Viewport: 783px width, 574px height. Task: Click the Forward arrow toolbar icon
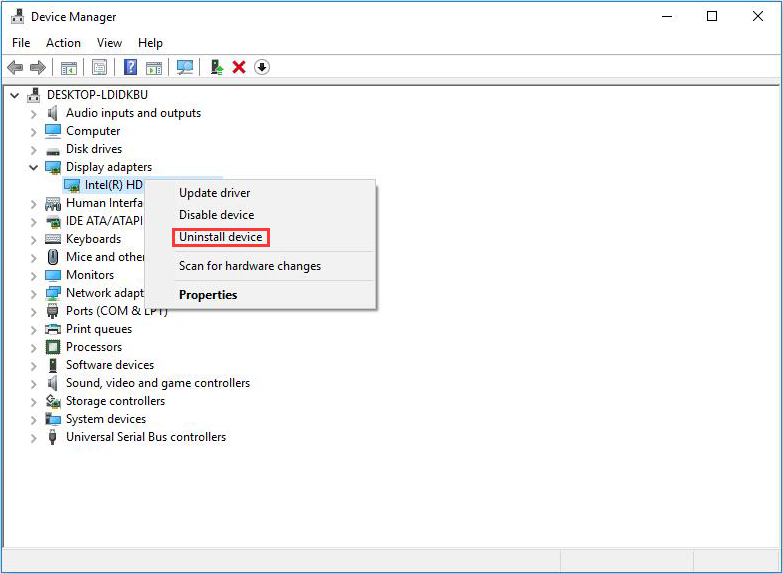[x=38, y=67]
